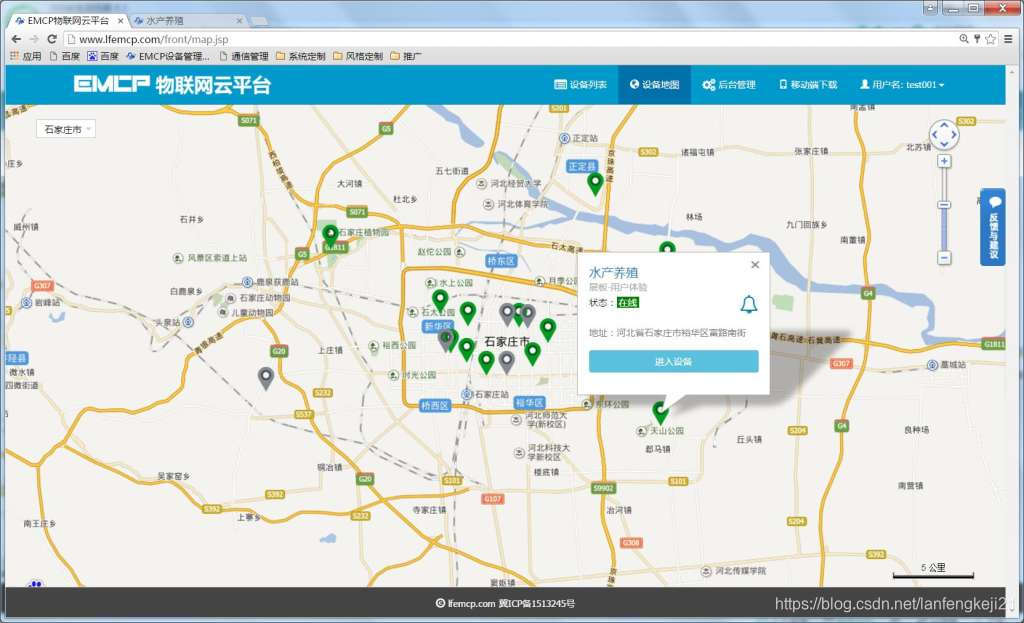Open the 石家庄市 city selector dropdown
Screen dimensions: 1024x623
click(x=65, y=129)
